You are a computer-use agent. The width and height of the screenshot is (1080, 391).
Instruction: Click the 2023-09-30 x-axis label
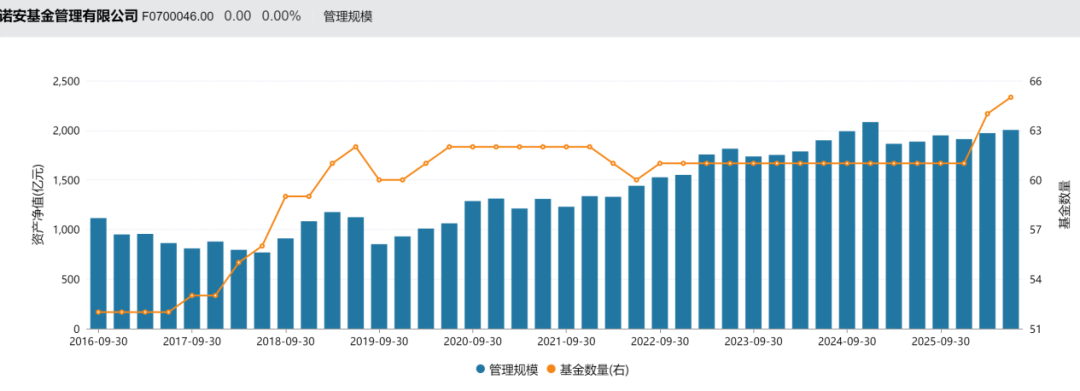(x=753, y=341)
